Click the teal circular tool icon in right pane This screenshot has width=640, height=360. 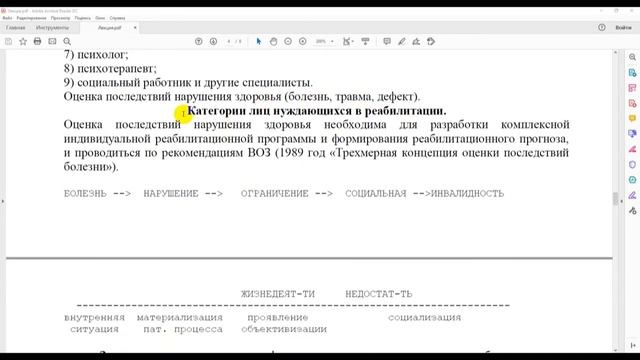coord(632,180)
